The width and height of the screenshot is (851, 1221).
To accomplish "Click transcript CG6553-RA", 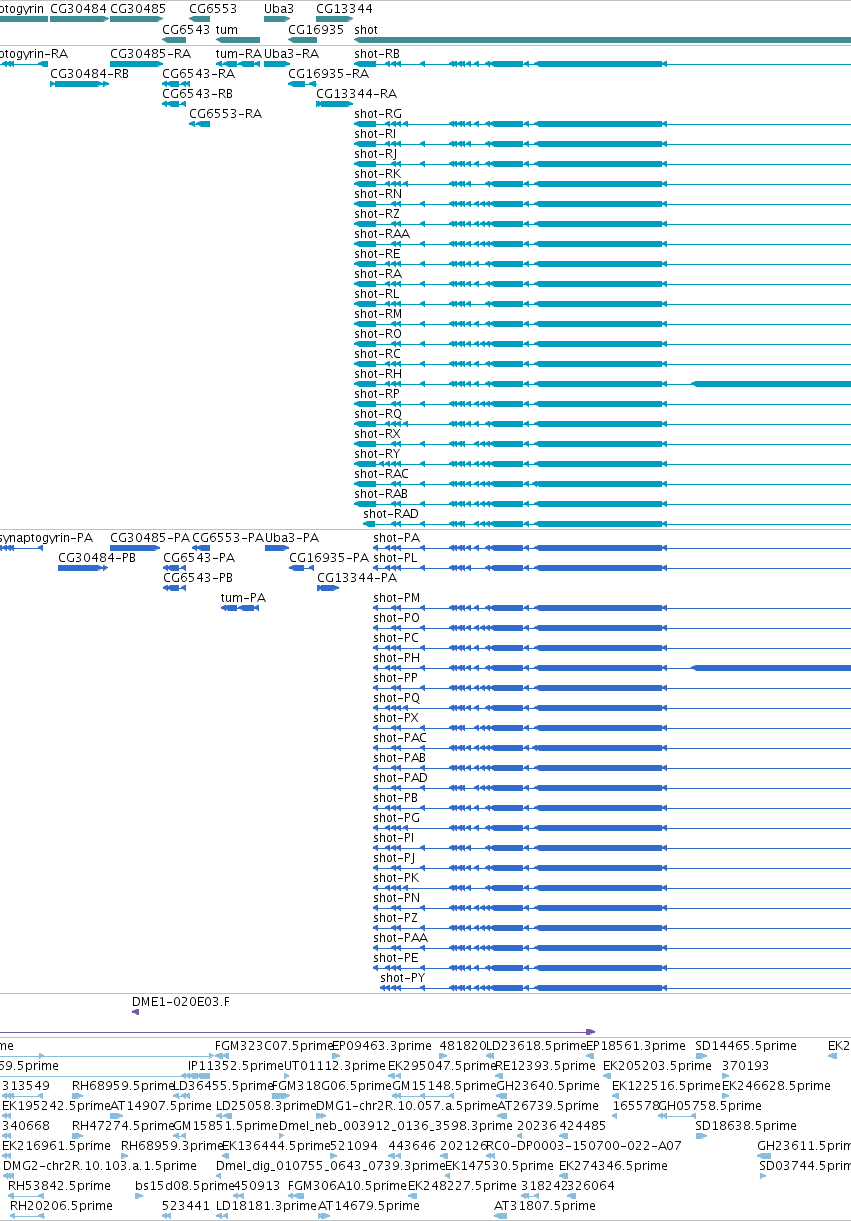I will coord(225,114).
